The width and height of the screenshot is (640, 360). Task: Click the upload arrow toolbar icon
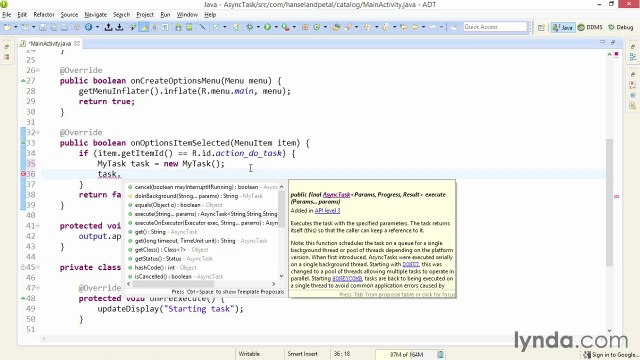point(108,27)
